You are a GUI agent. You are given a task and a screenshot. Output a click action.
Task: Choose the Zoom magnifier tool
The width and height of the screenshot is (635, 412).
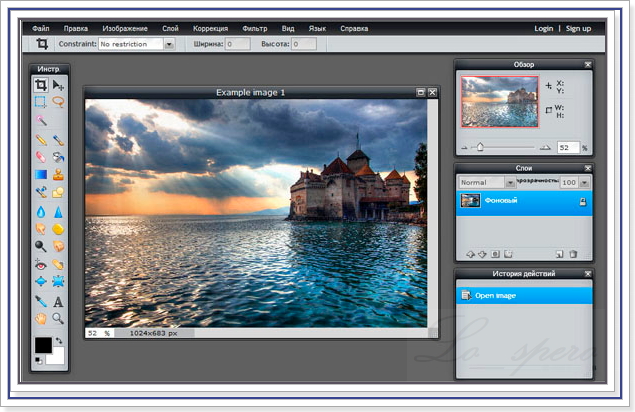click(x=58, y=318)
